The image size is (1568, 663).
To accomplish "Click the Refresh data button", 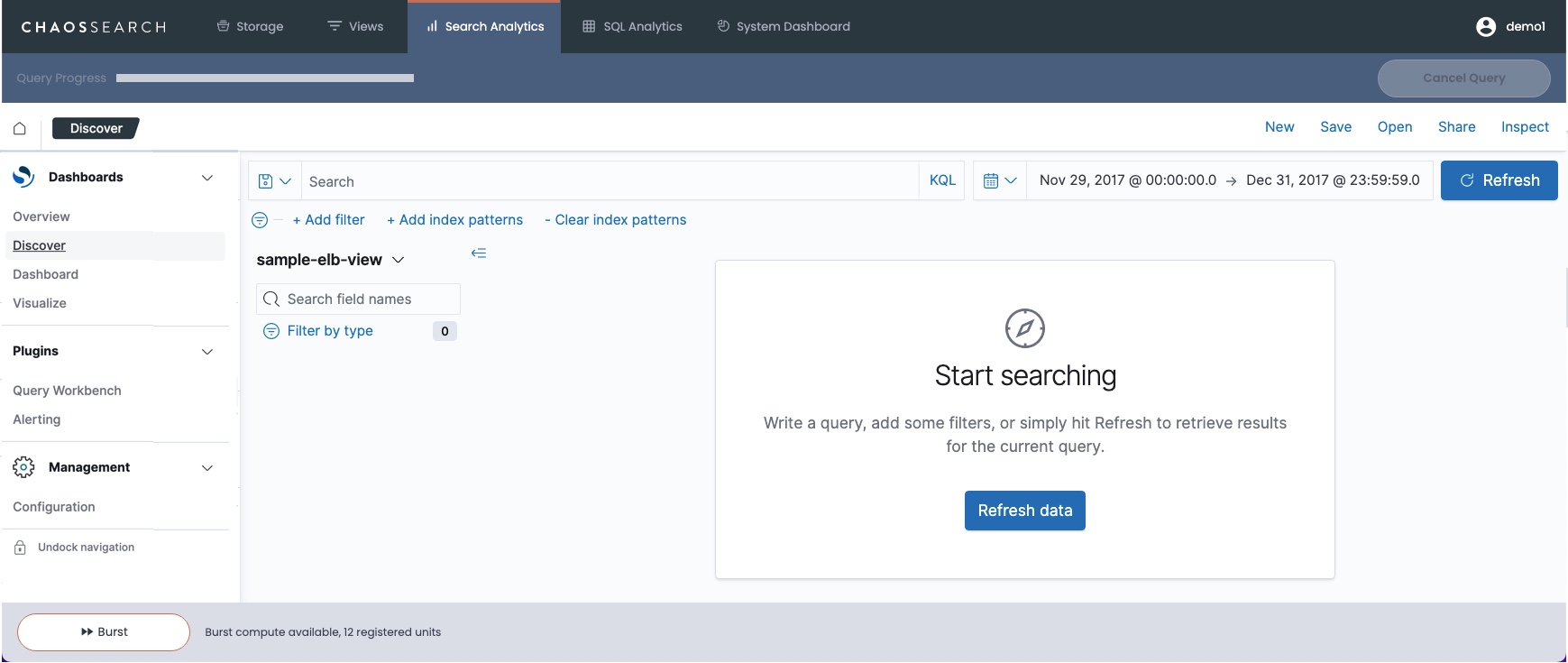I will point(1025,511).
